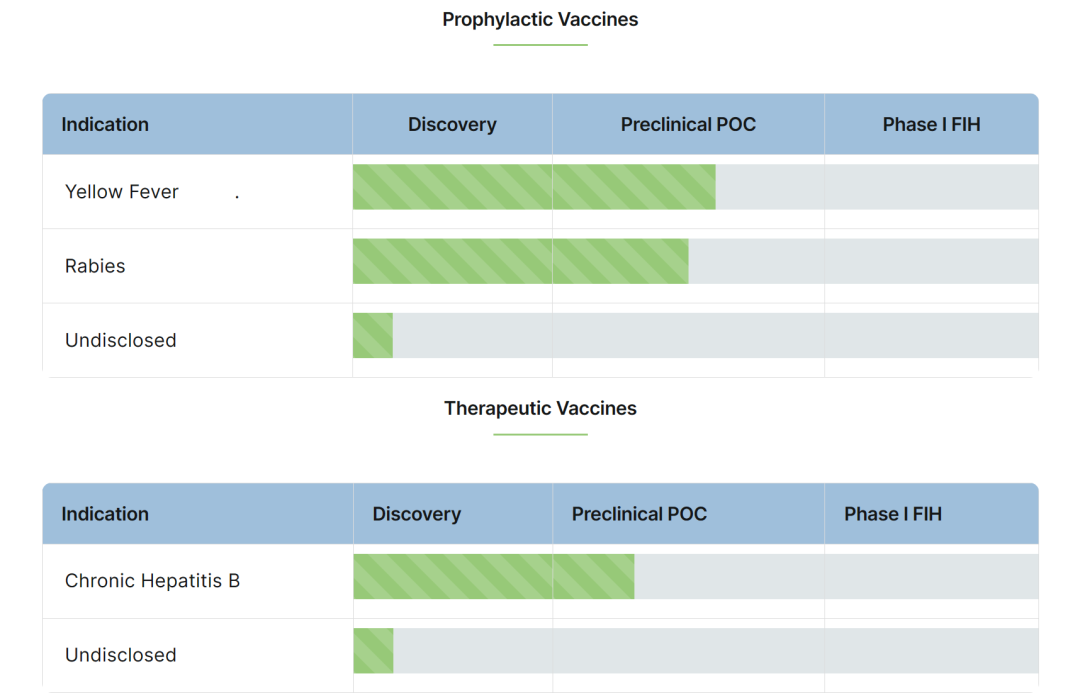Select Indication header in Prophylactic Vaccines table

(105, 125)
